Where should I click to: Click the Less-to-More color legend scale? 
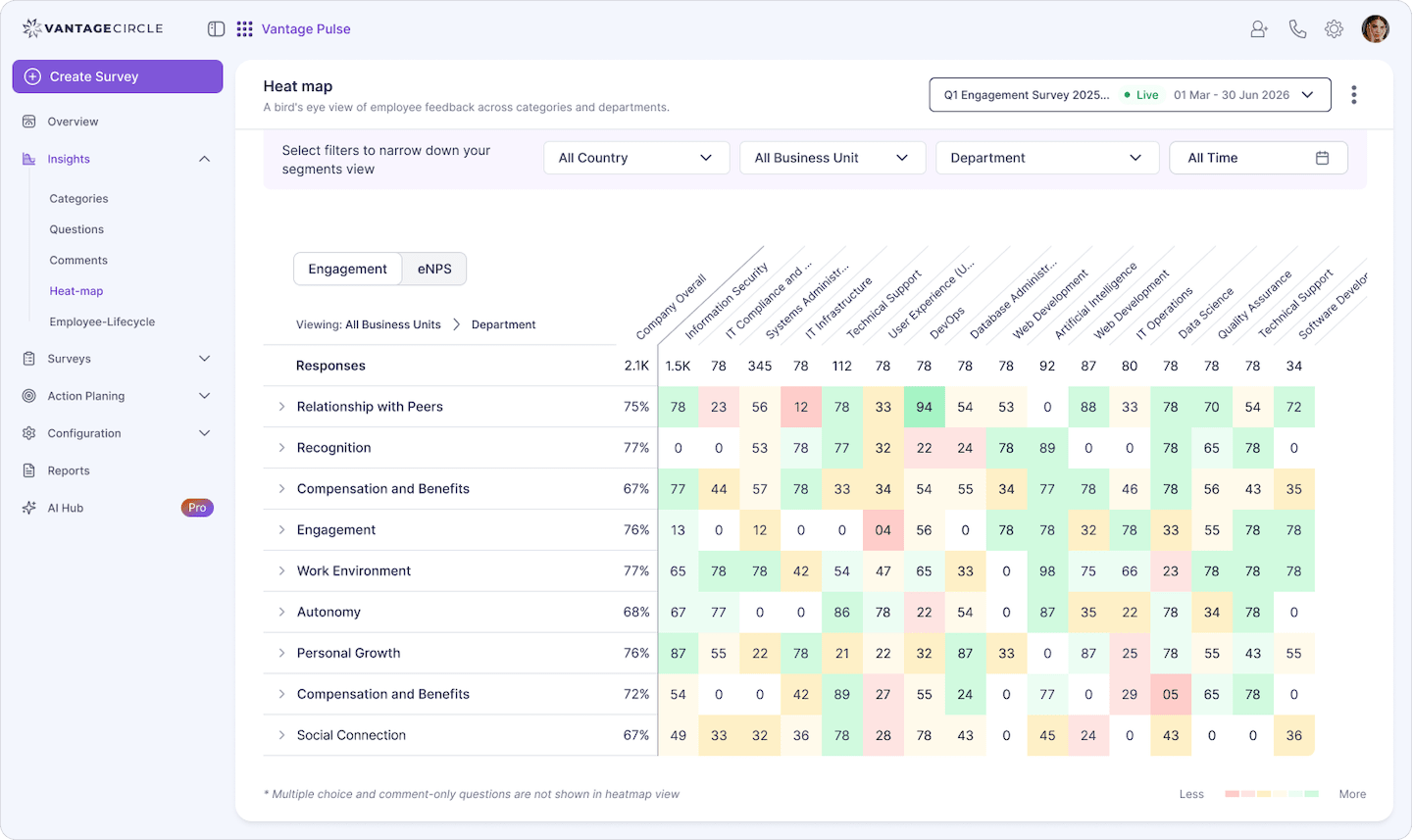coord(1271,794)
